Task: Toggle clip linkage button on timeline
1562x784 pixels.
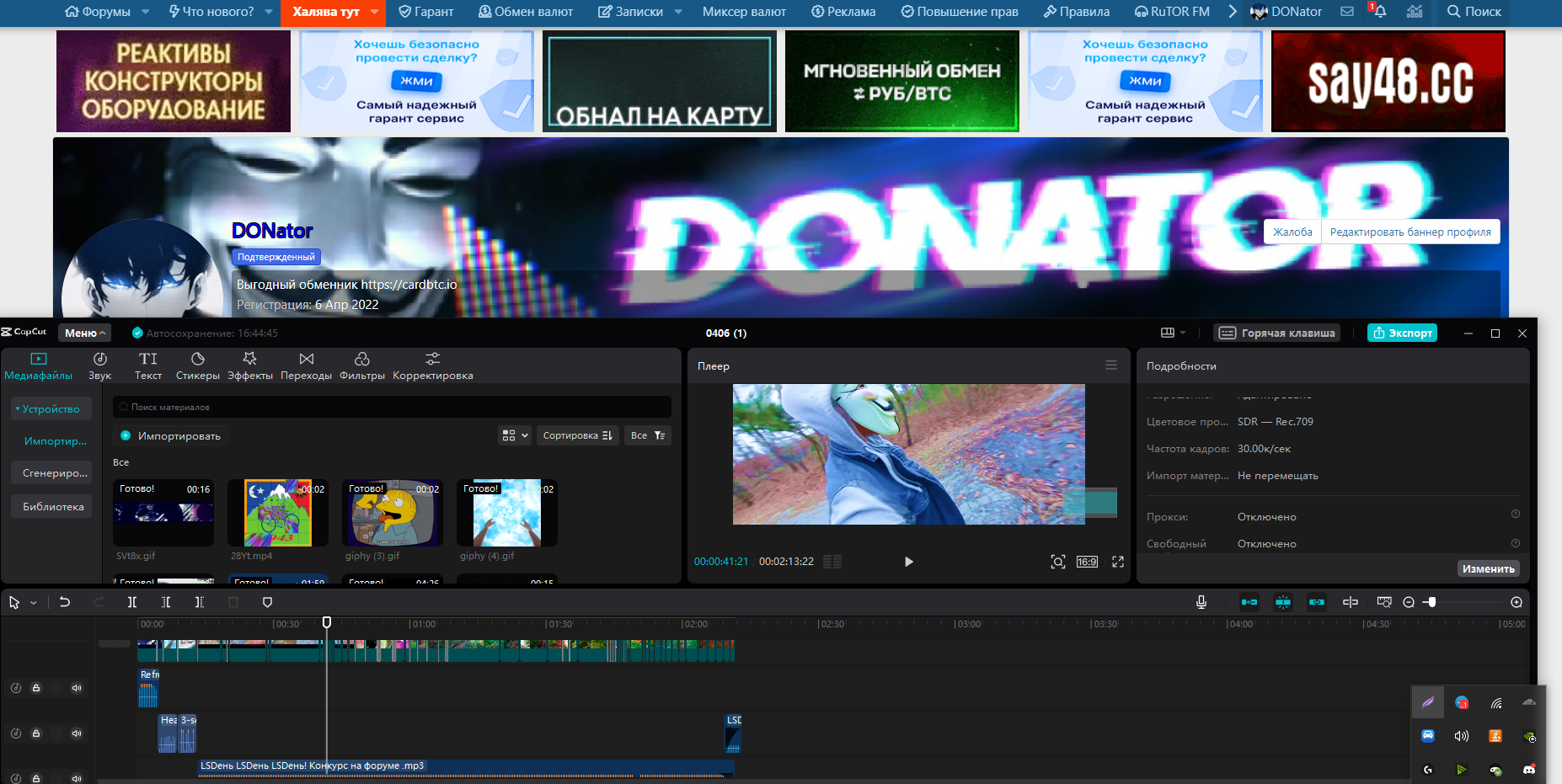Action: 1317,602
